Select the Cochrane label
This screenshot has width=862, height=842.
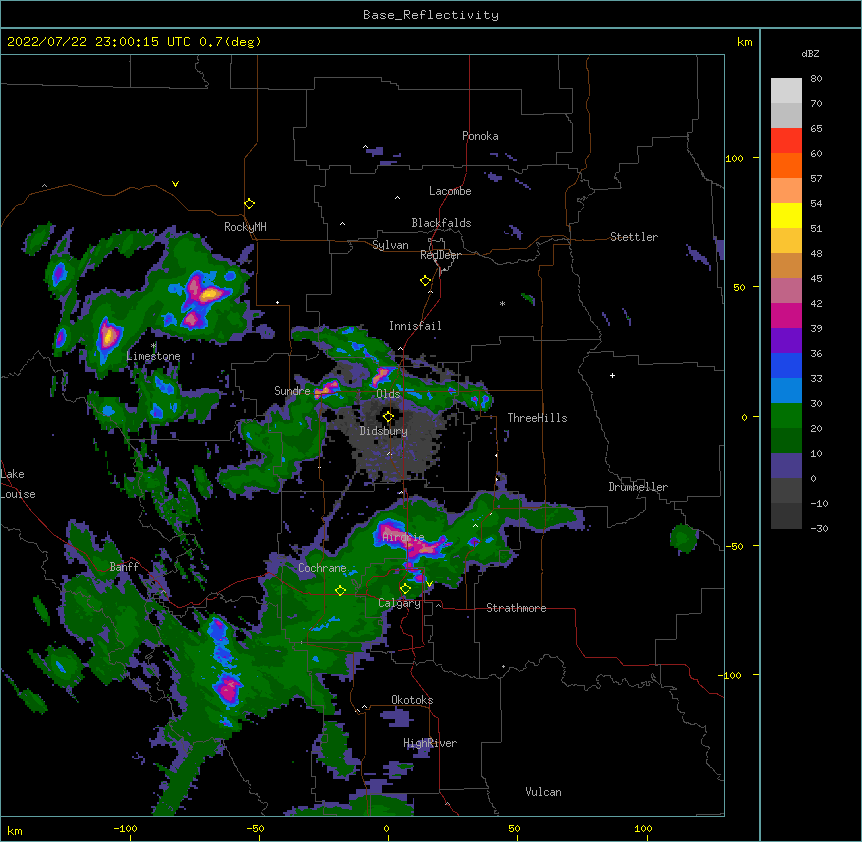[322, 568]
